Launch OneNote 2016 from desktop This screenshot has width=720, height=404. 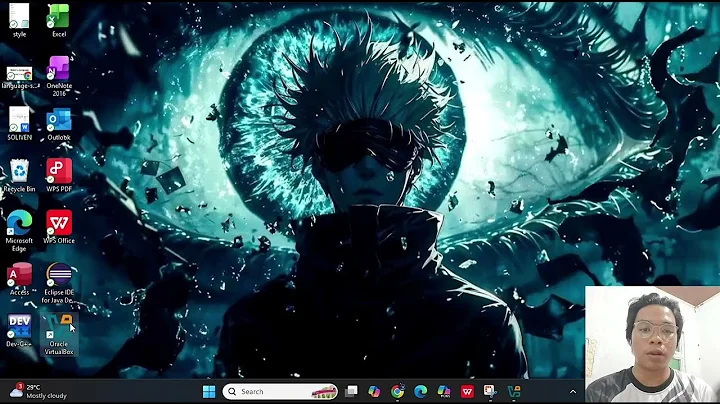pyautogui.click(x=59, y=76)
